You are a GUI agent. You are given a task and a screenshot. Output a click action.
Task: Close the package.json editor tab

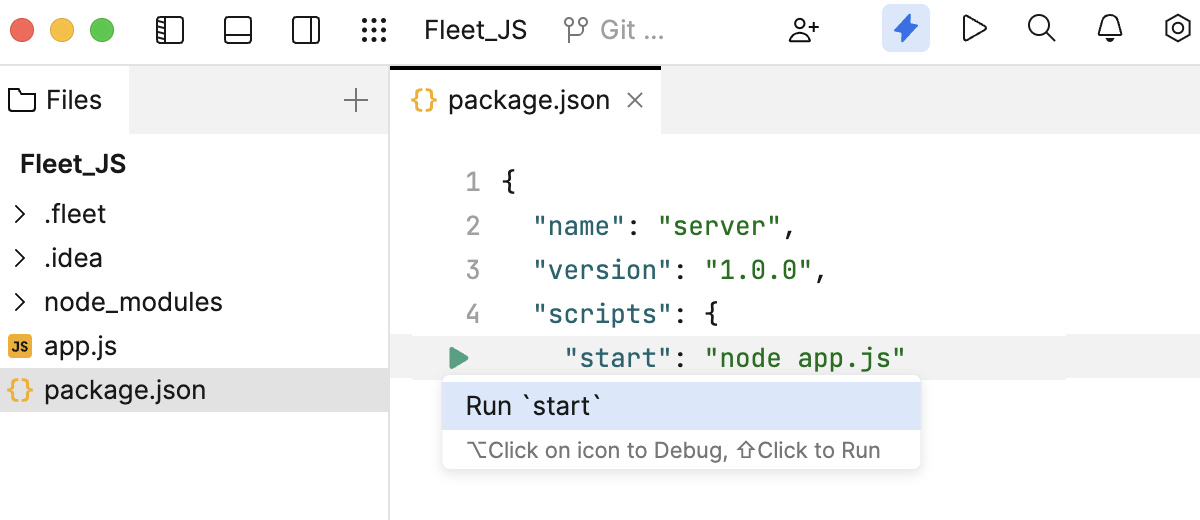click(x=634, y=100)
